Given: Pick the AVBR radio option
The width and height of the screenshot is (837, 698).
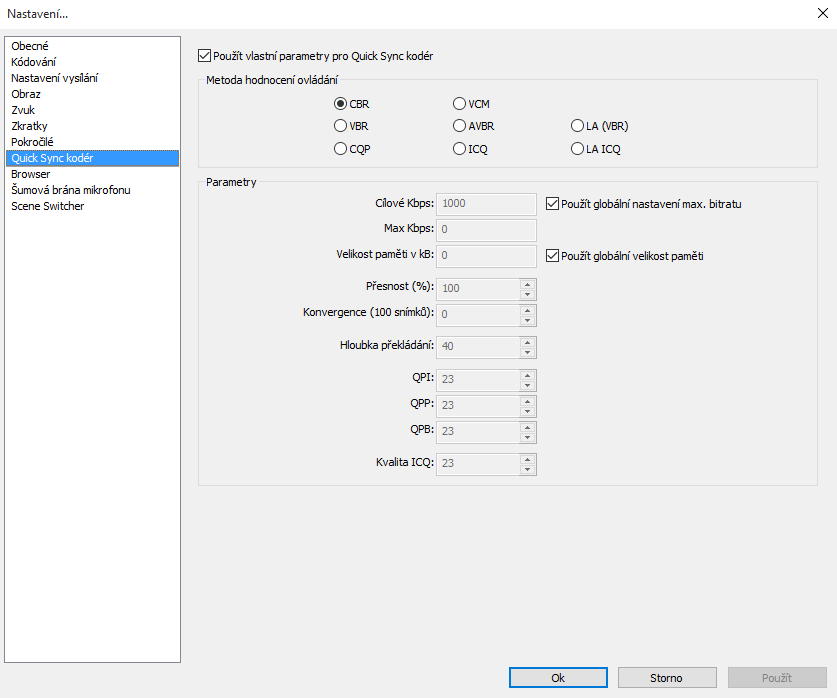Looking at the screenshot, I should click(x=460, y=127).
